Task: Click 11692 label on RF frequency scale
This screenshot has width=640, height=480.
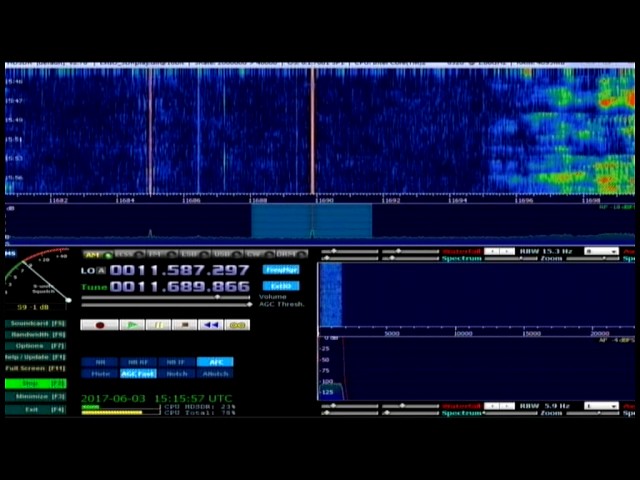Action: click(x=391, y=200)
